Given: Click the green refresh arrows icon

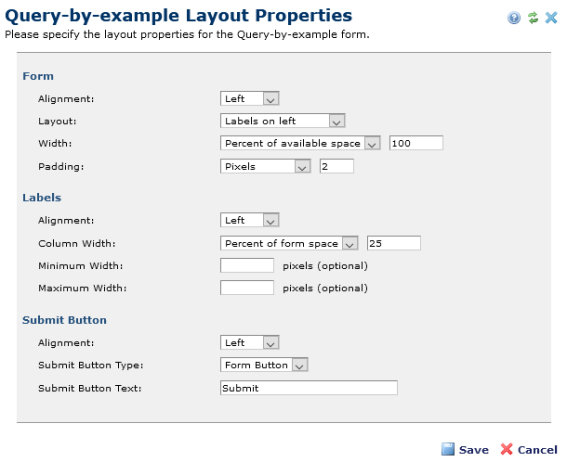Looking at the screenshot, I should 533,17.
